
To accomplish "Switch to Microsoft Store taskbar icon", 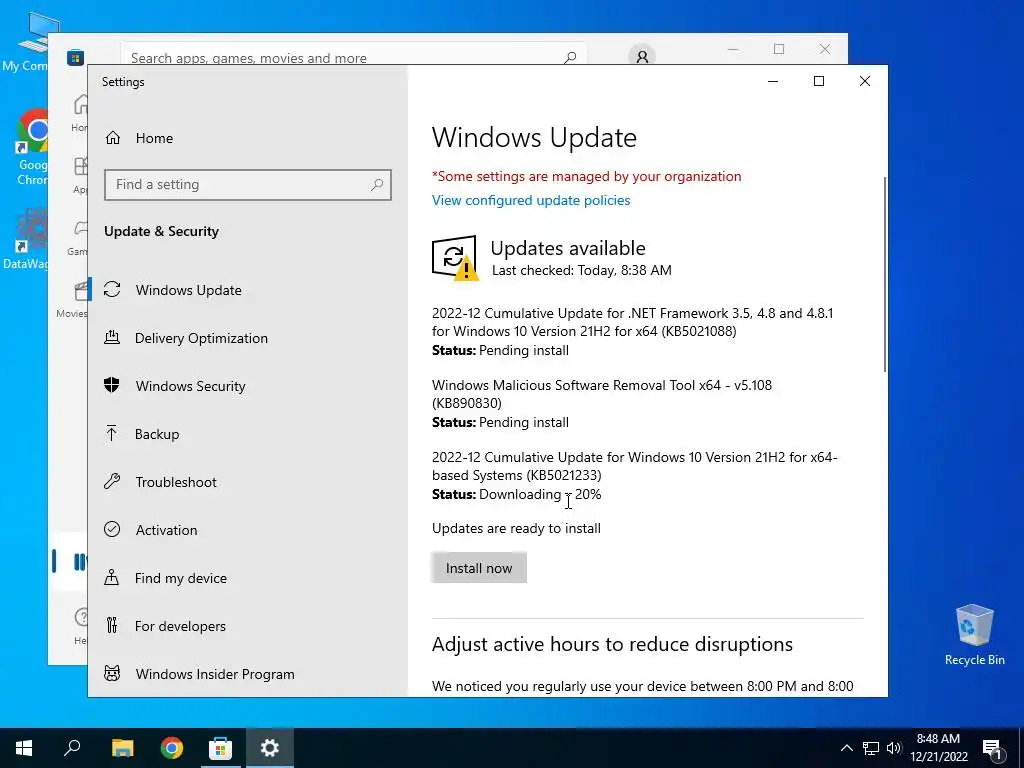I will point(221,748).
